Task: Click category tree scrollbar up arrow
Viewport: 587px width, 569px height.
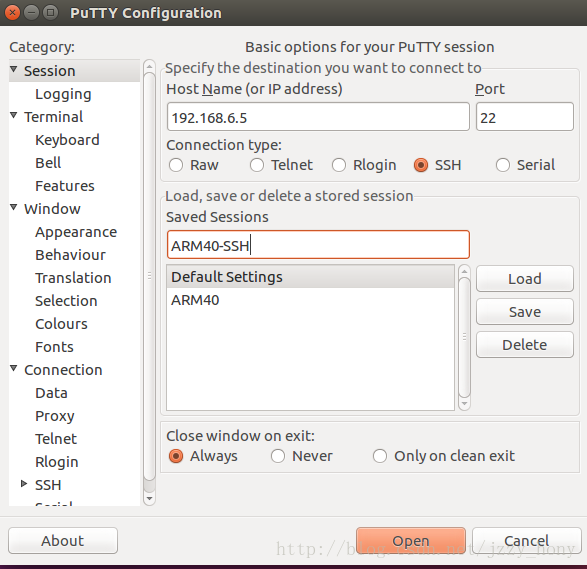Action: pyautogui.click(x=149, y=67)
